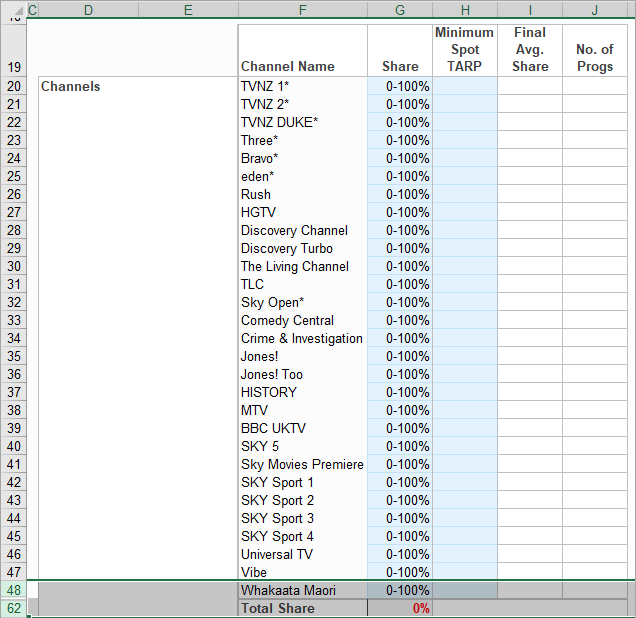Select column E header
636x618 pixels.
[x=188, y=9]
